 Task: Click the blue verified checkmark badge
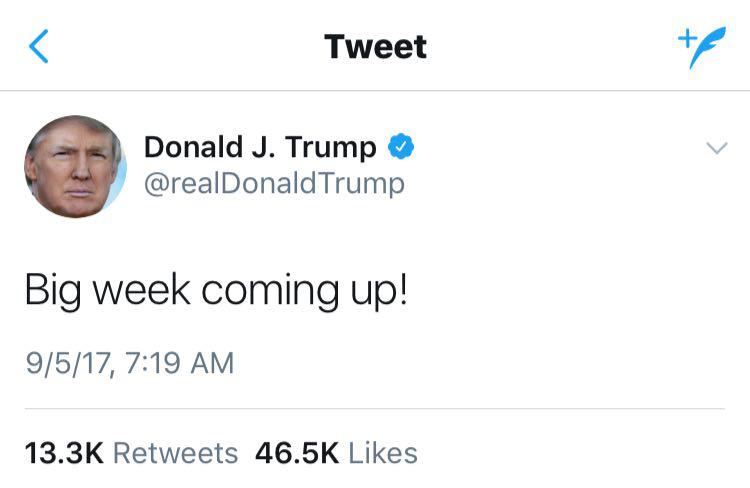click(x=401, y=146)
